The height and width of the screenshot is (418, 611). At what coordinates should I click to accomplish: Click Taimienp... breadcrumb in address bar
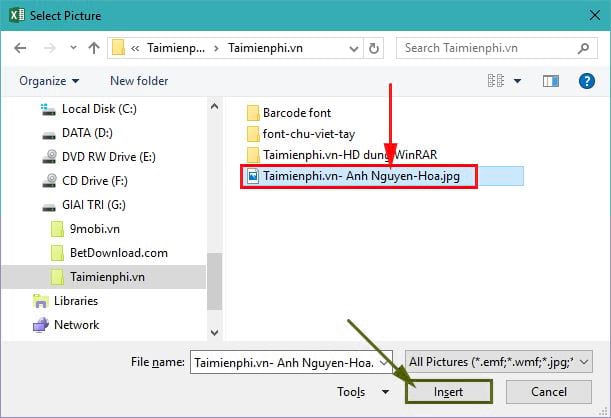click(x=176, y=48)
